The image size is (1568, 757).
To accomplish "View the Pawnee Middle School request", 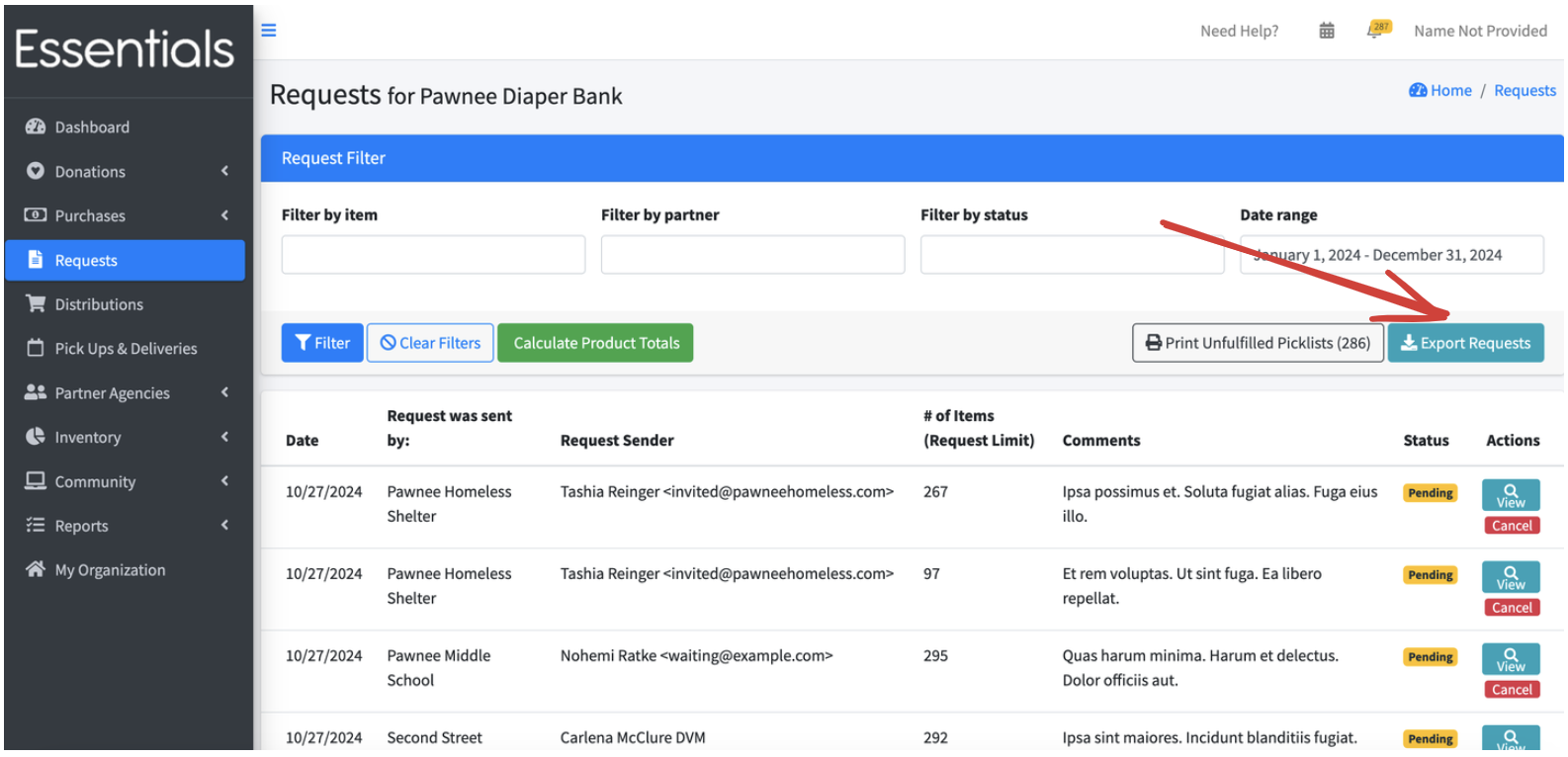I will pos(1511,658).
